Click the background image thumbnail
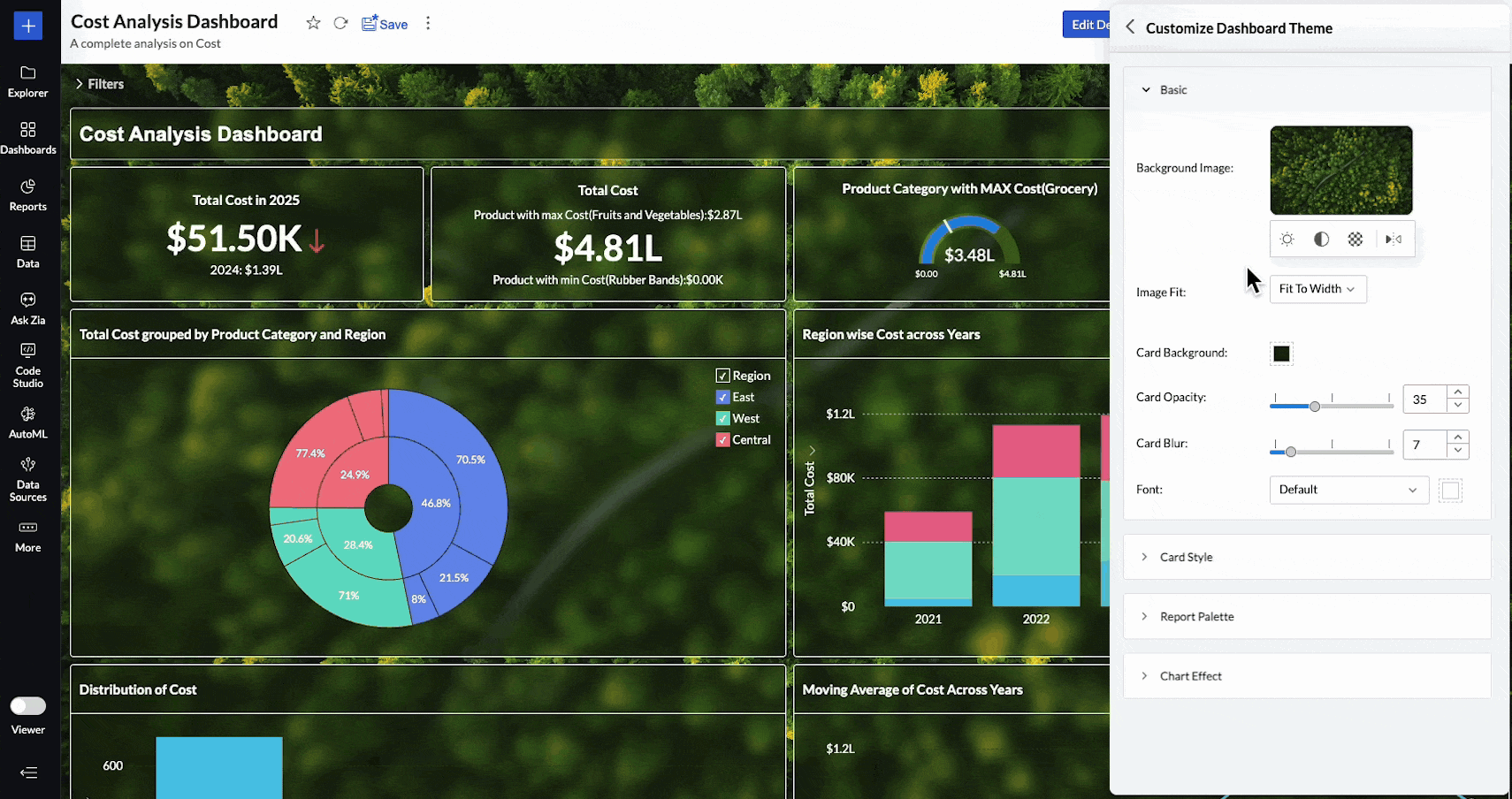1512x799 pixels. [1340, 170]
